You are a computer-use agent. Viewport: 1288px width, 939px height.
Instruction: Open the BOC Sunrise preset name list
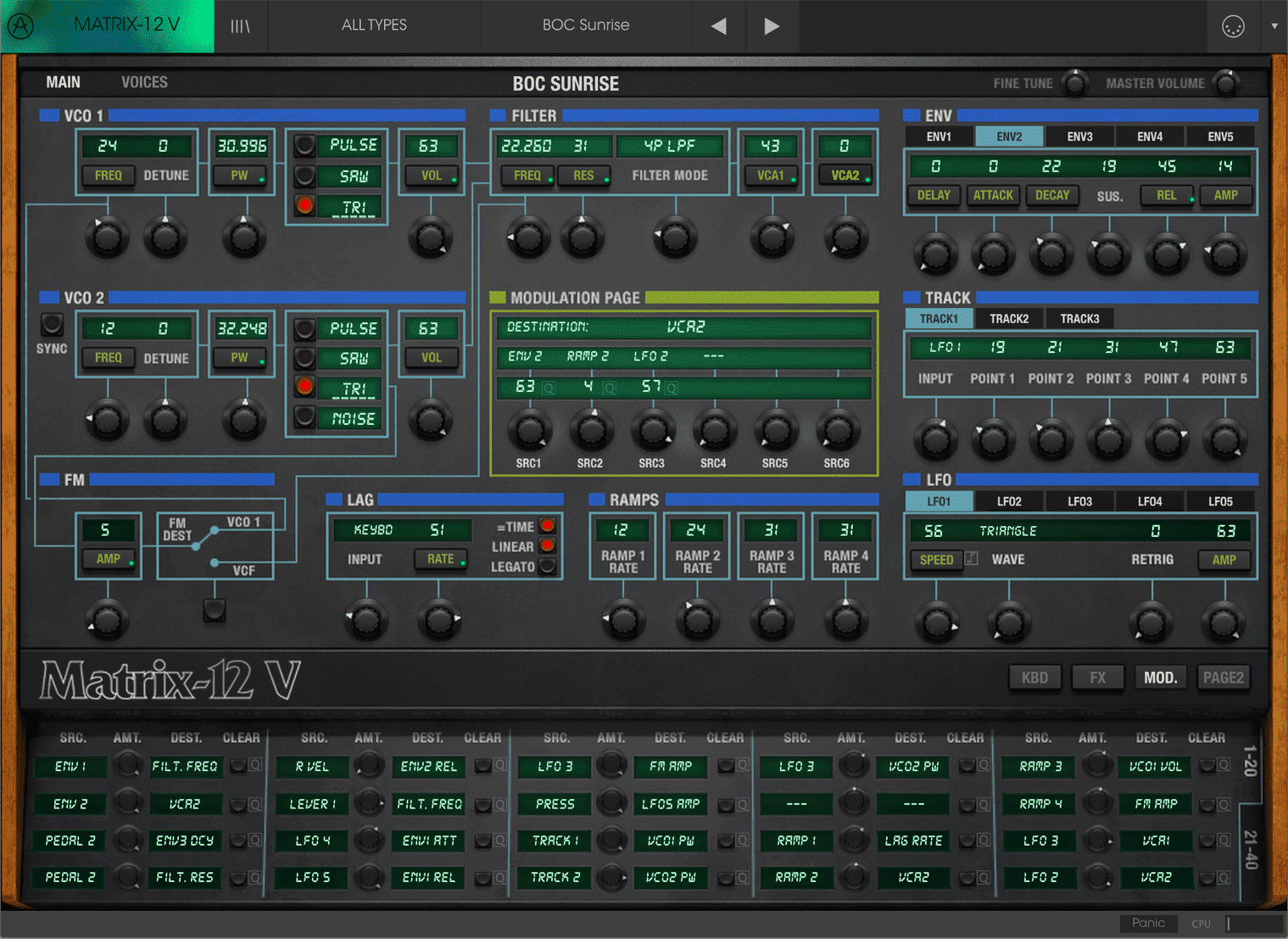pyautogui.click(x=586, y=25)
